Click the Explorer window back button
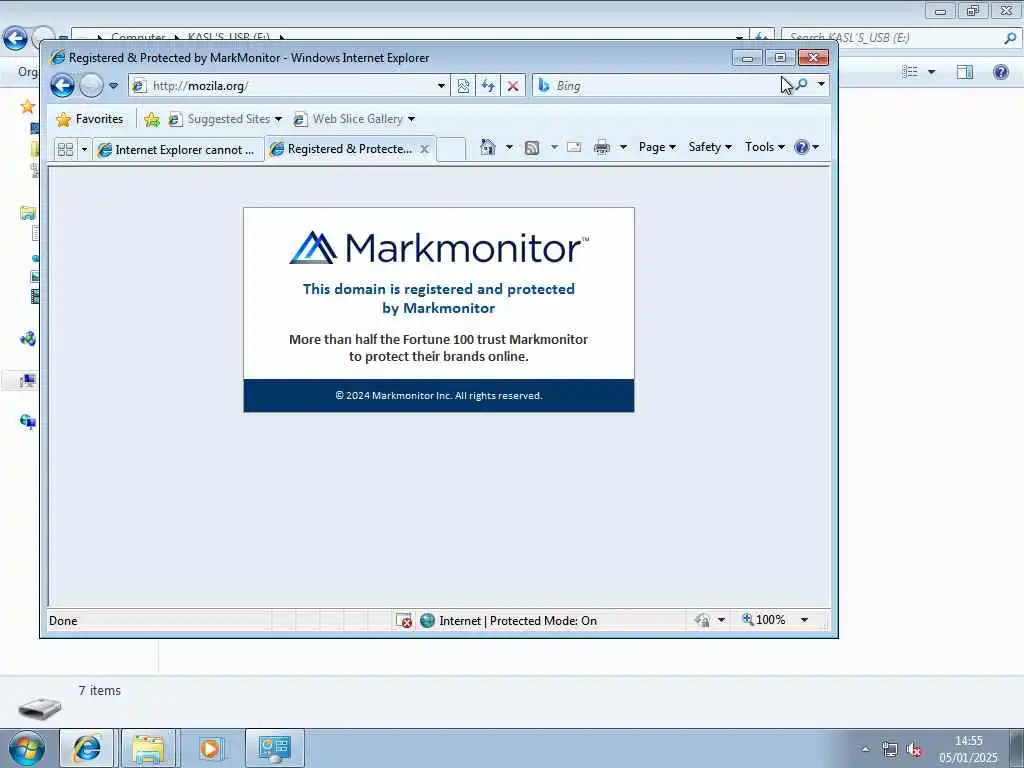1024x768 pixels. point(14,38)
